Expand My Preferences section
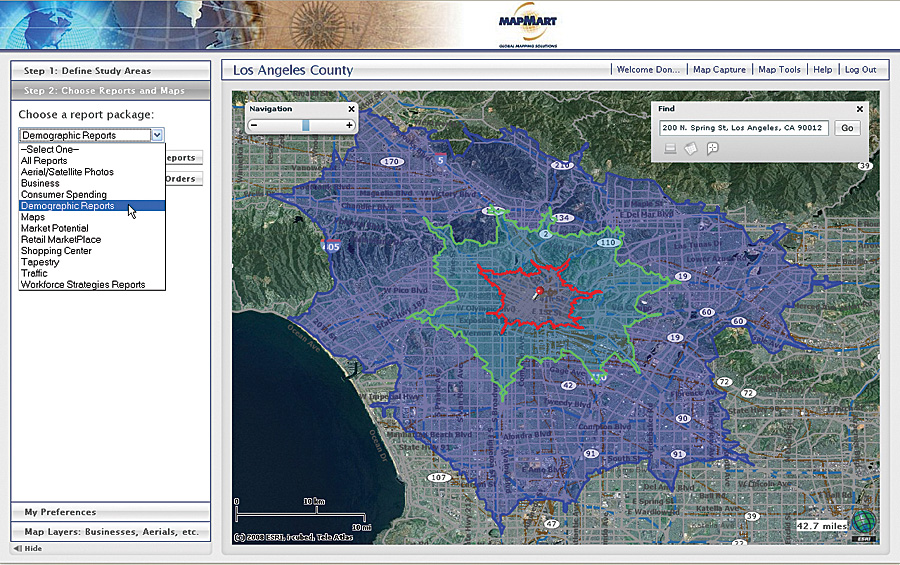This screenshot has width=900, height=565. (110, 512)
